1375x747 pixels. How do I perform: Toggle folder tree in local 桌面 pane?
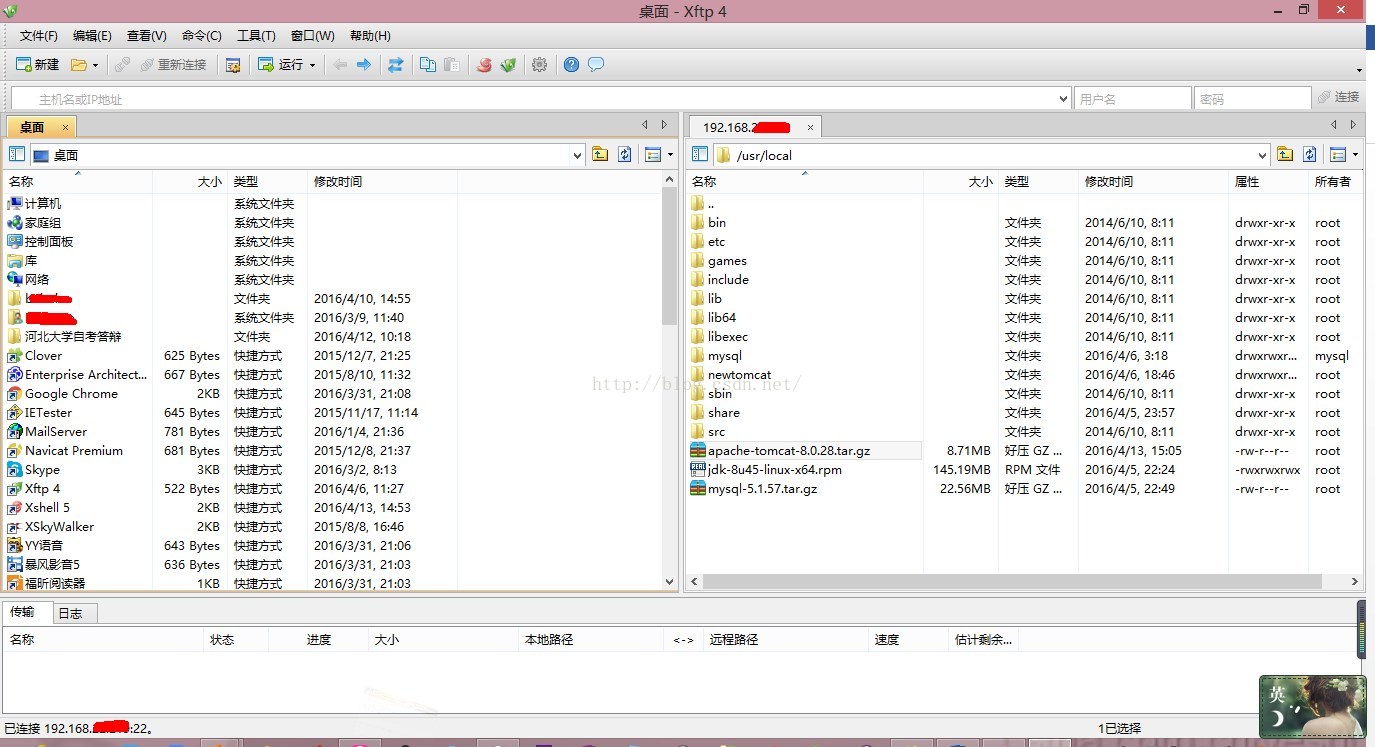(x=17, y=154)
